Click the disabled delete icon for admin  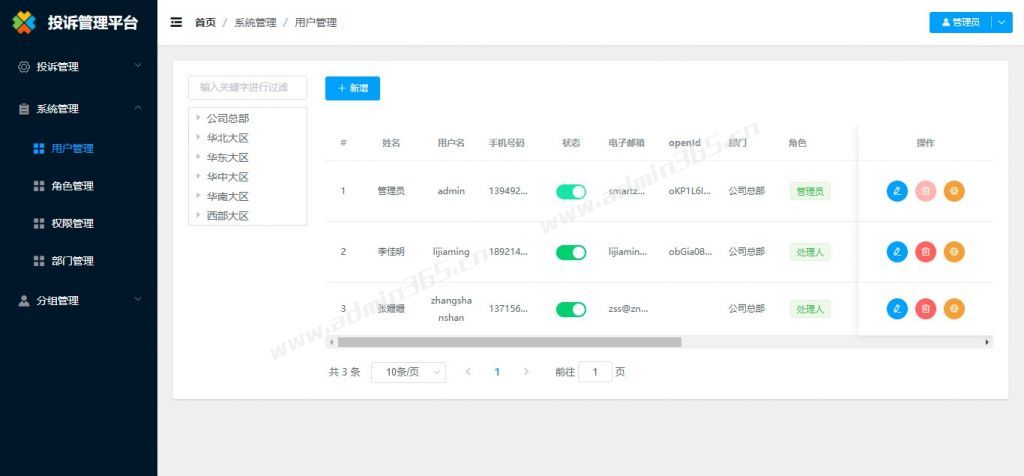(x=925, y=191)
